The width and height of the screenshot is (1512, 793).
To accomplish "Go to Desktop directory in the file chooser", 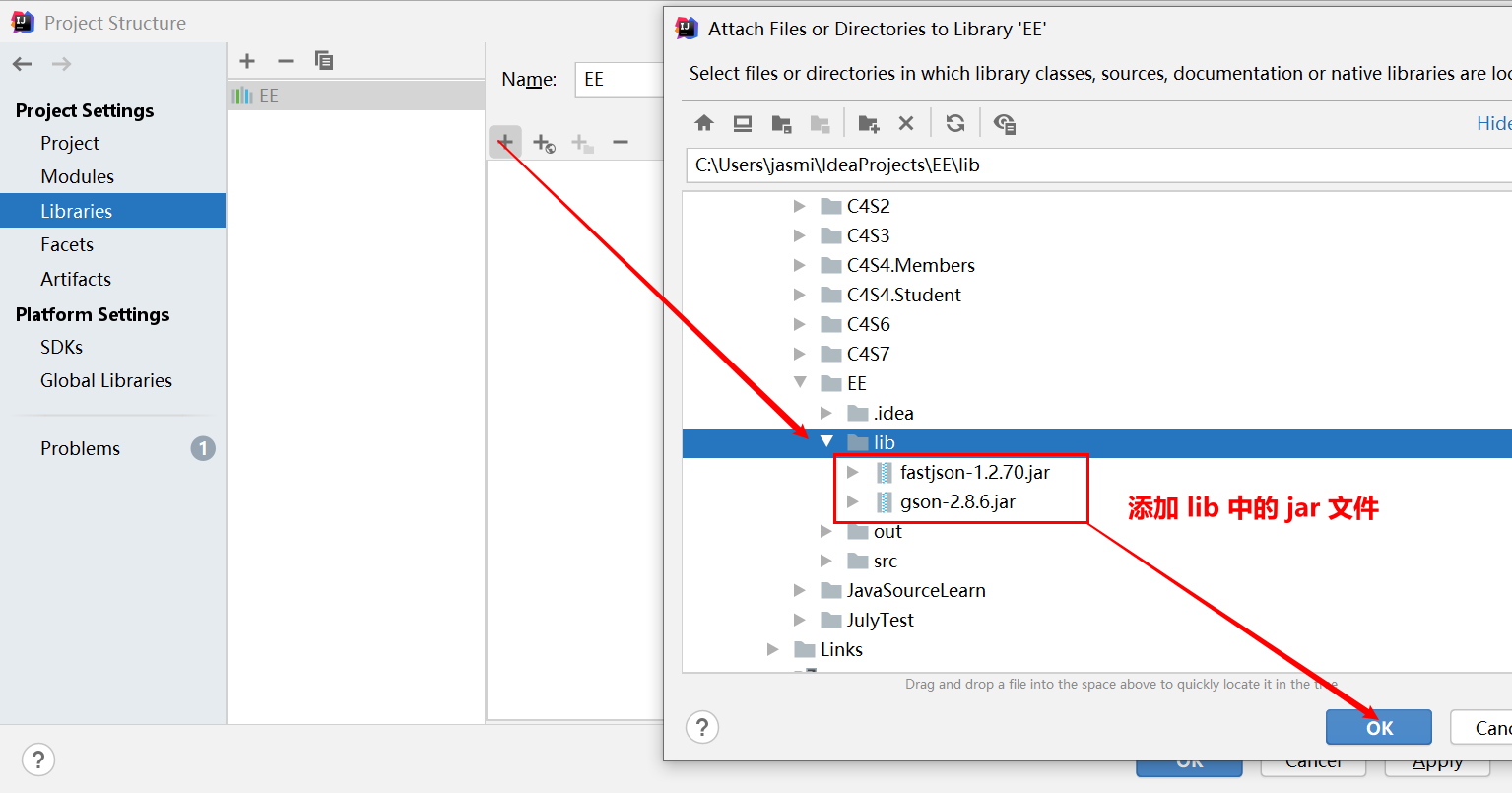I will click(x=743, y=123).
